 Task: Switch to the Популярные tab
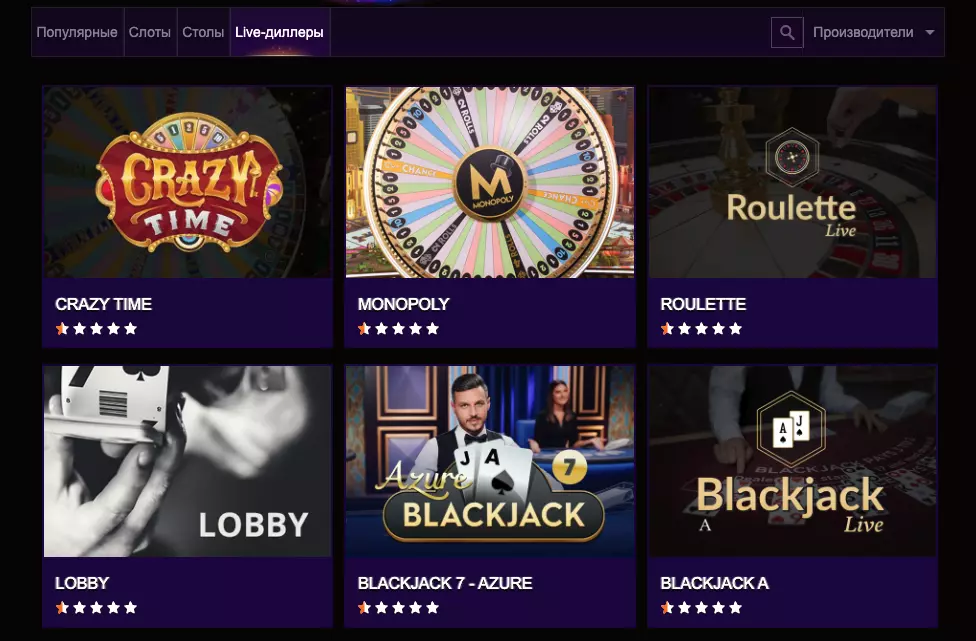coord(77,33)
